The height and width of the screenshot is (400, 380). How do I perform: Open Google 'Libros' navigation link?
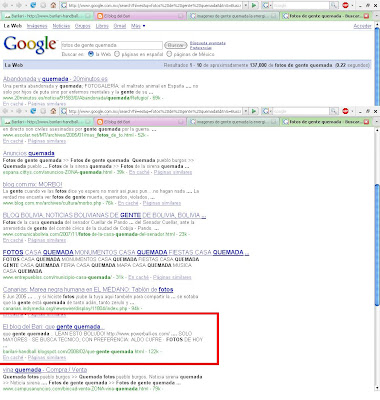(x=102, y=26)
